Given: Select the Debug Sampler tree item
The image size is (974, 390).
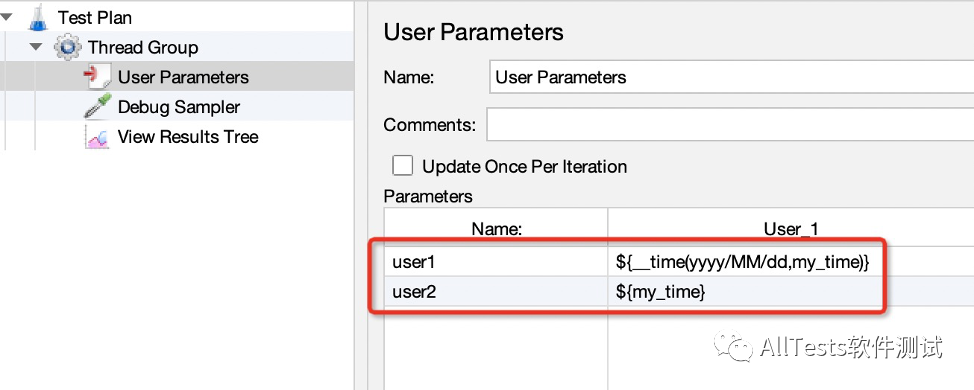Looking at the screenshot, I should (x=179, y=107).
